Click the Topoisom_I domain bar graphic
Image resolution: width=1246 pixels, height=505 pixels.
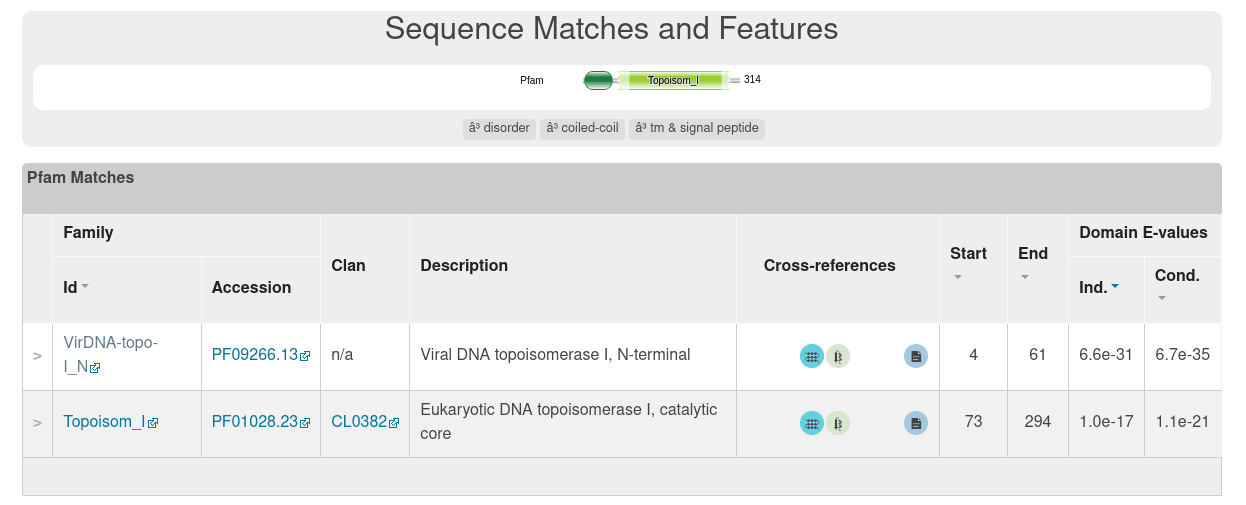point(671,80)
